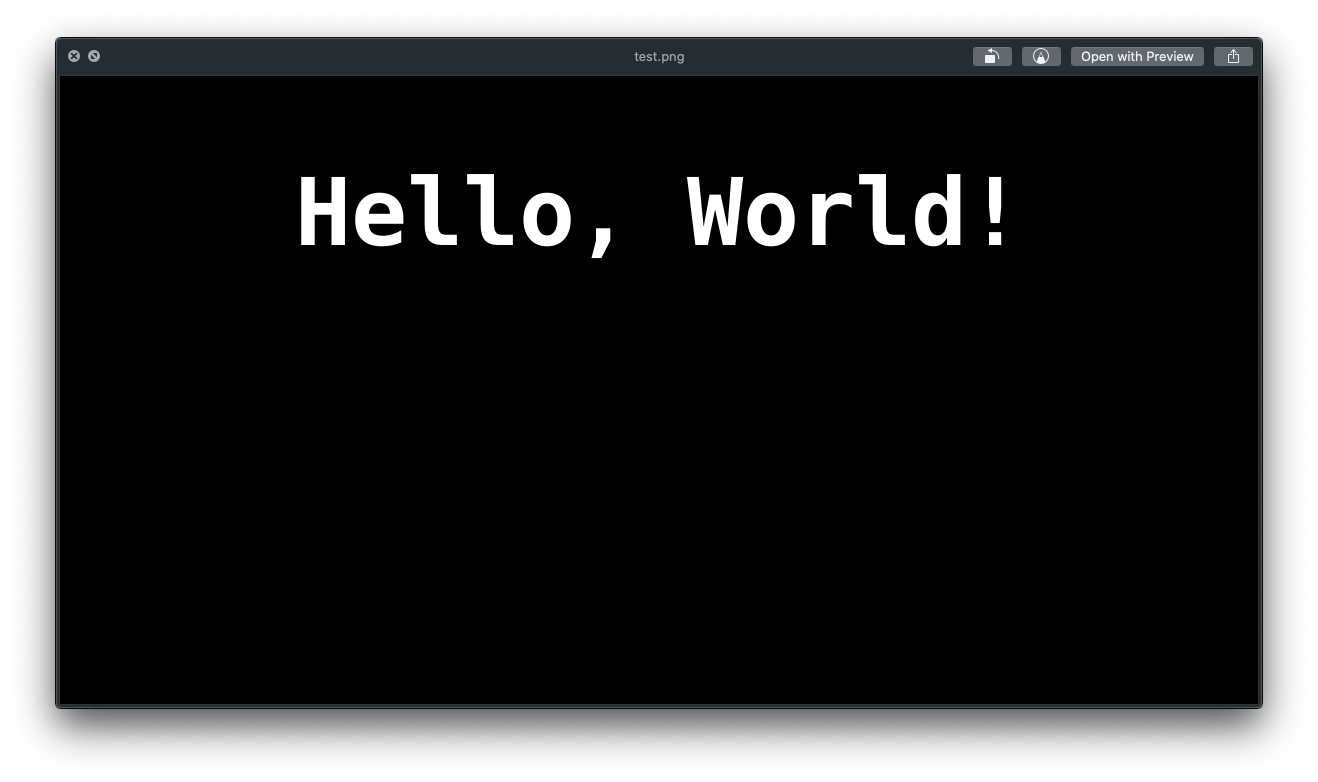Click the exclamation mark after World
The height and width of the screenshot is (782, 1318).
996,211
